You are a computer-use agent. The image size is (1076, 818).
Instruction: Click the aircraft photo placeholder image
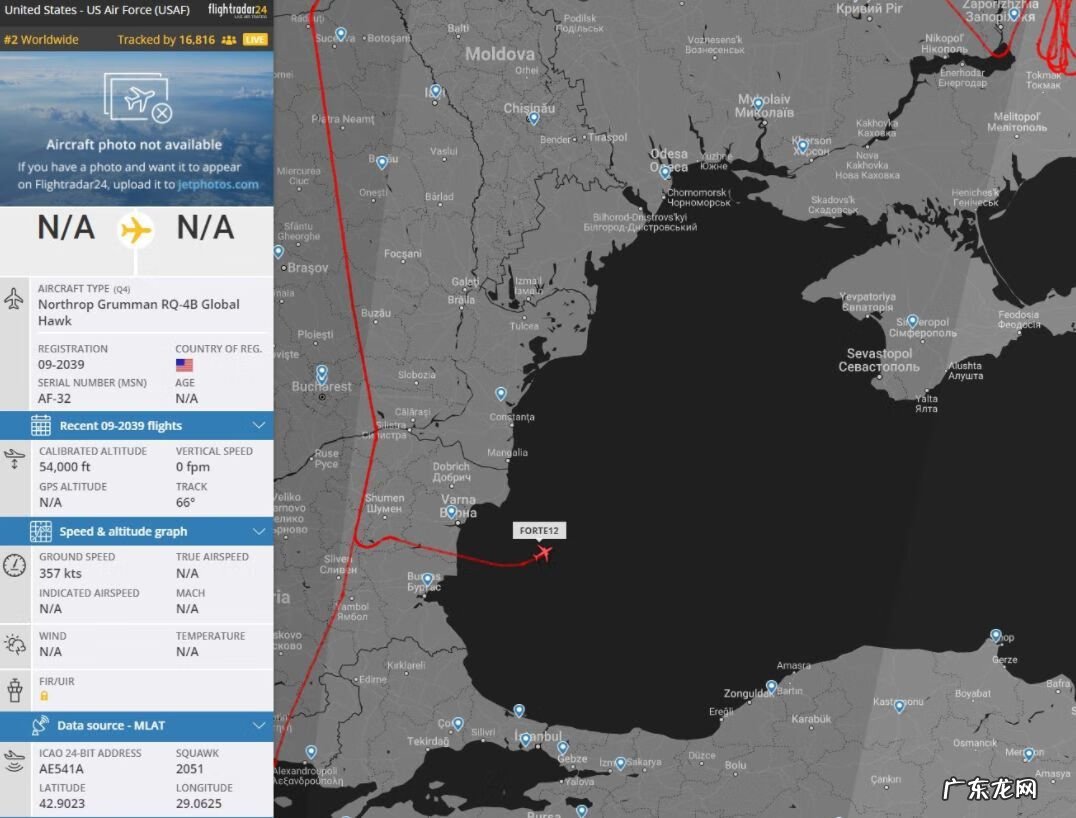click(x=136, y=100)
